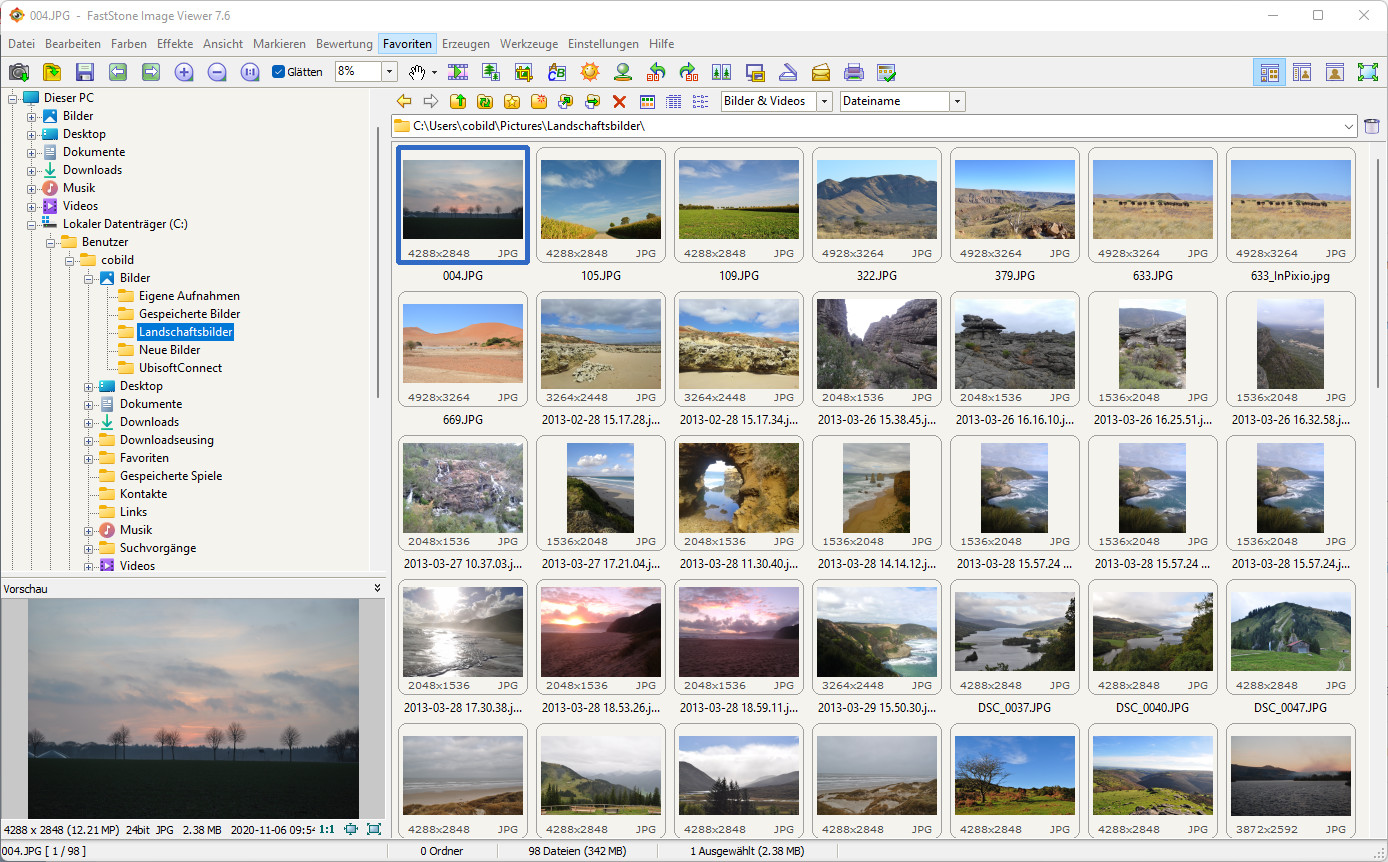Delete the selected file via red X

point(619,101)
